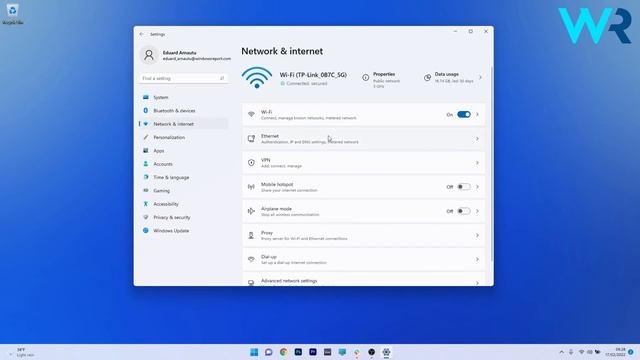640x360 pixels.
Task: Expand the Mobile hotspot chevron
Action: (477, 187)
